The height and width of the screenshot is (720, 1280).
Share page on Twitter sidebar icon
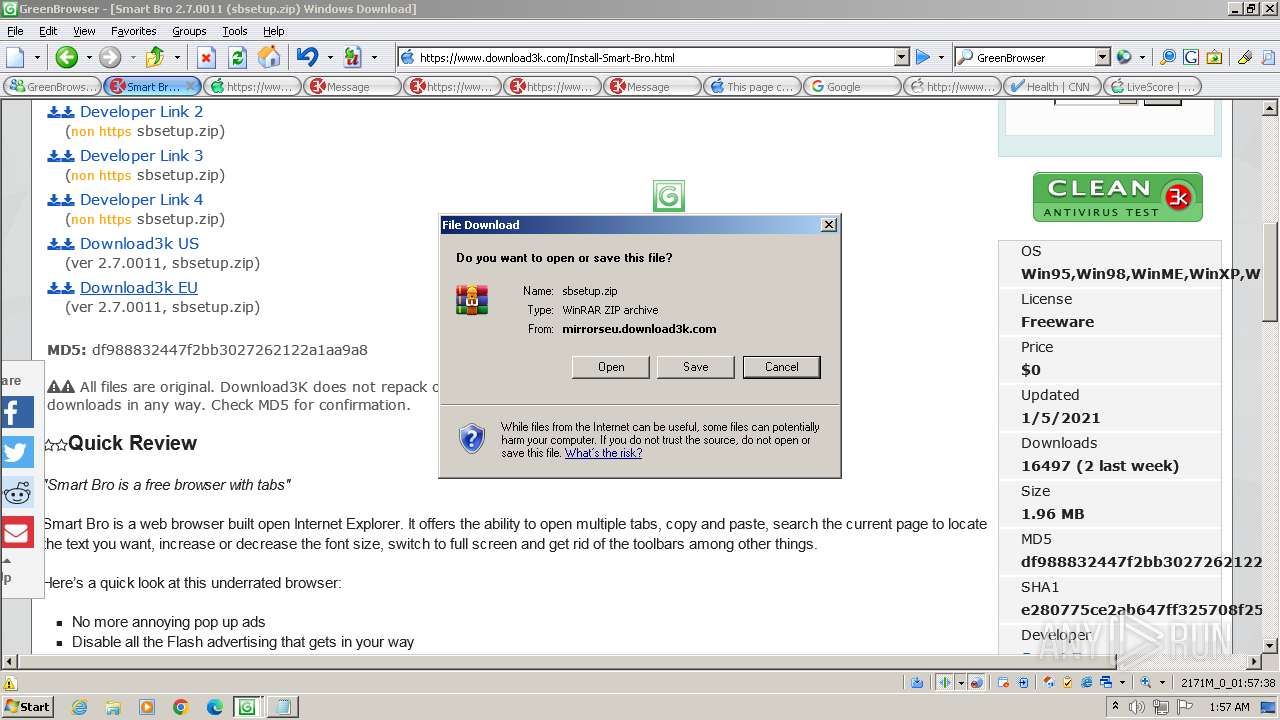click(17, 452)
